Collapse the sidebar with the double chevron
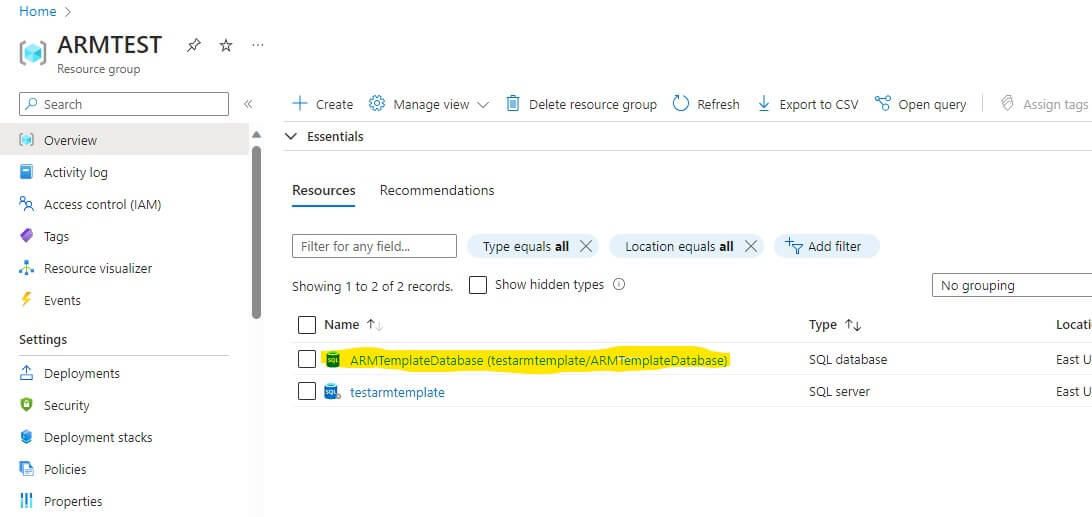Viewport: 1092px width, 517px height. tap(248, 104)
